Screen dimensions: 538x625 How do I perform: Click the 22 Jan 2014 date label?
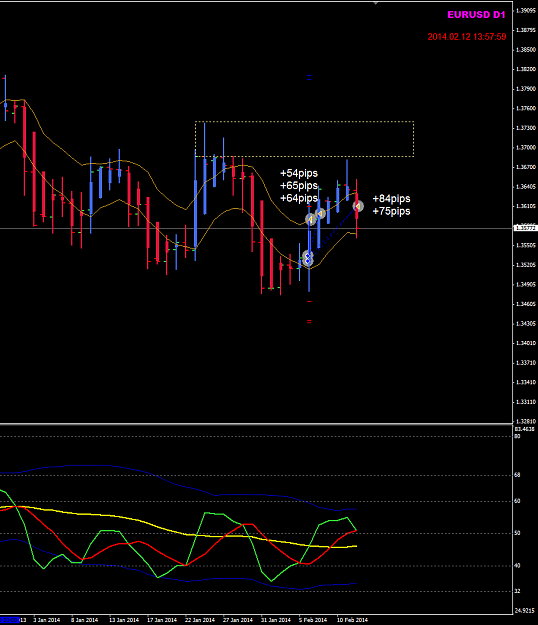200,620
